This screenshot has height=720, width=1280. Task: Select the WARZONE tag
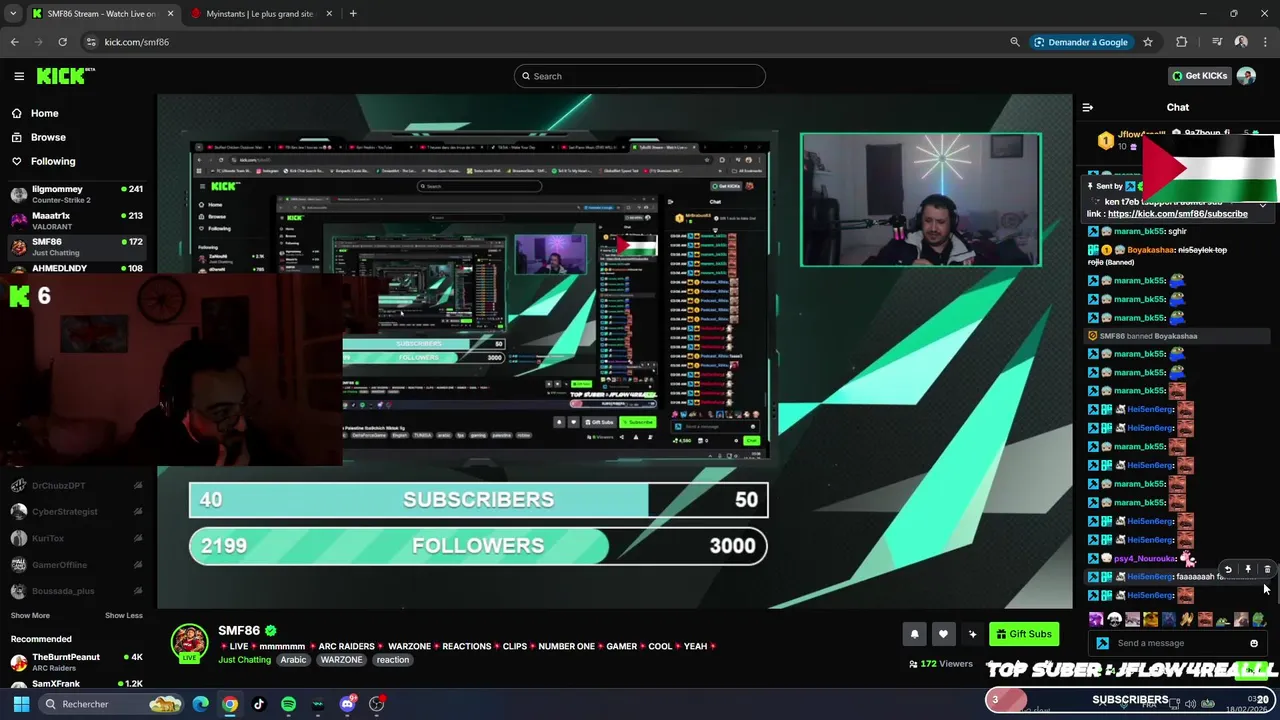click(341, 660)
